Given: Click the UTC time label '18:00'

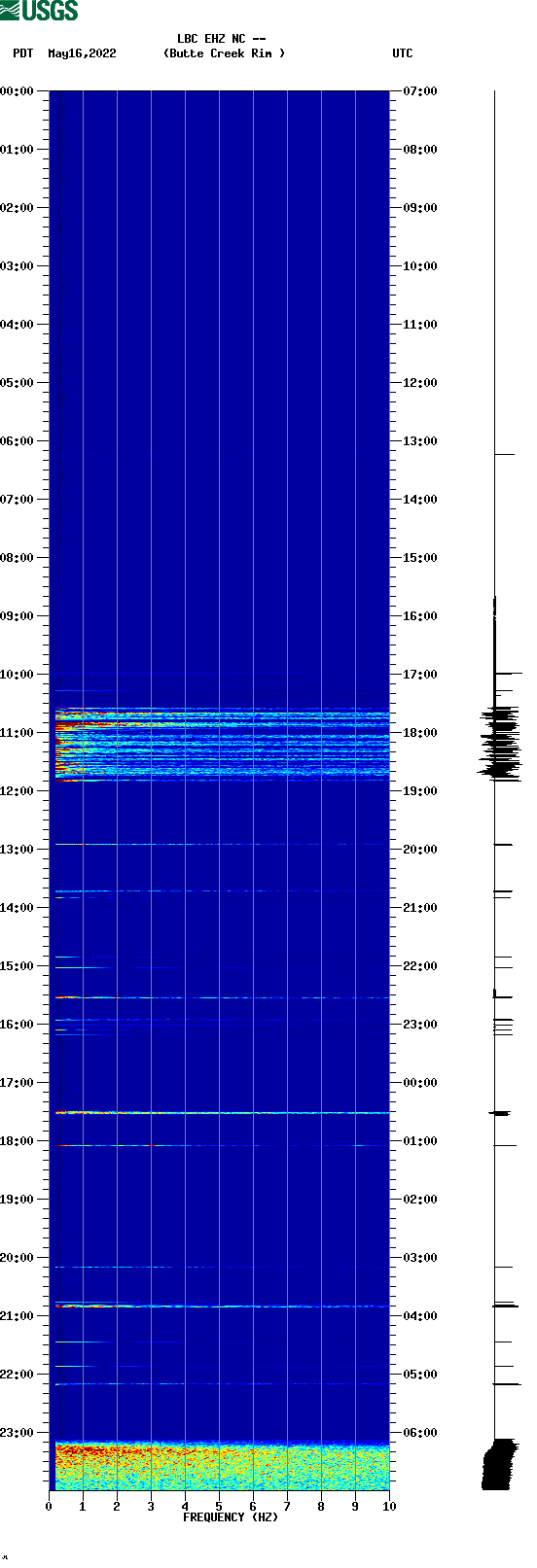Looking at the screenshot, I should (420, 733).
